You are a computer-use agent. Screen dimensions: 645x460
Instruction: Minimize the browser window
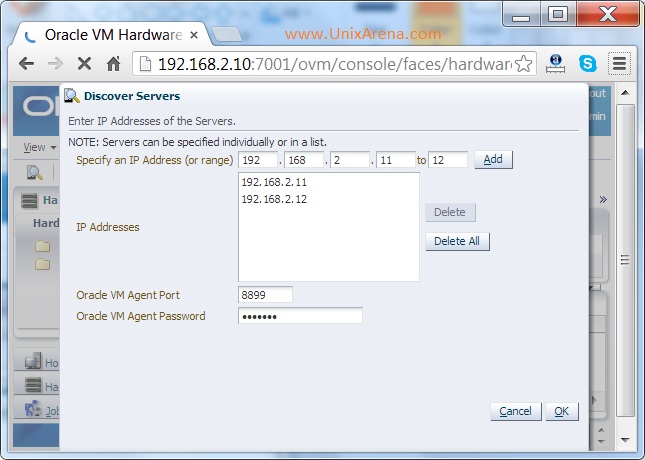[521, 16]
